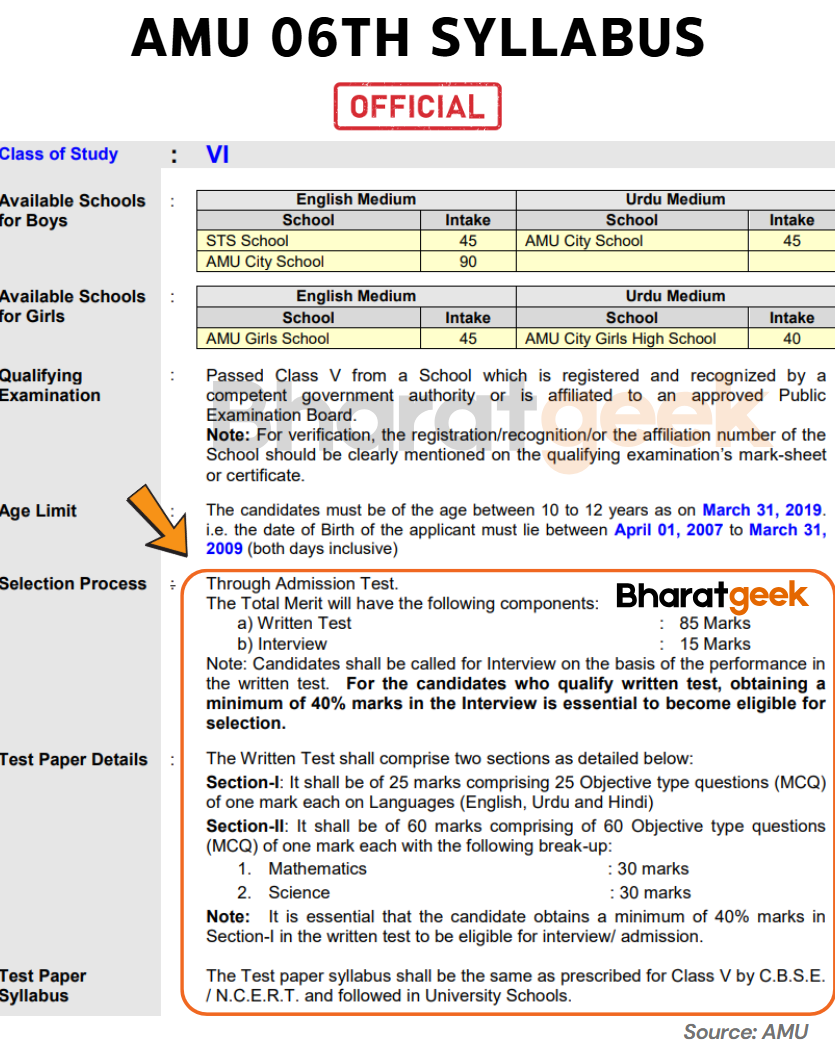Screen dimensions: 835x1044
Task: Select the Selection Process label
Action: pos(73,584)
